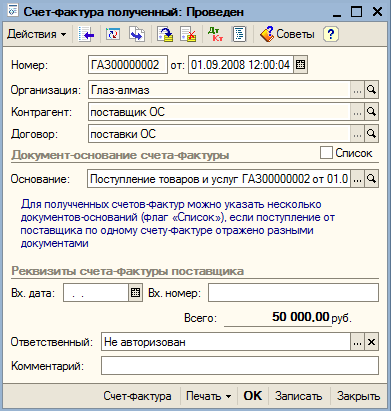
Task: Click the Дт/Кт postings result icon
Action: 215,34
